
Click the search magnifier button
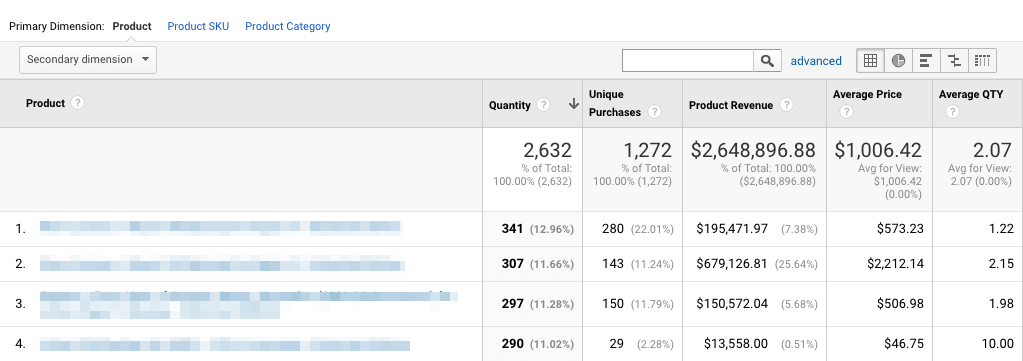point(767,61)
